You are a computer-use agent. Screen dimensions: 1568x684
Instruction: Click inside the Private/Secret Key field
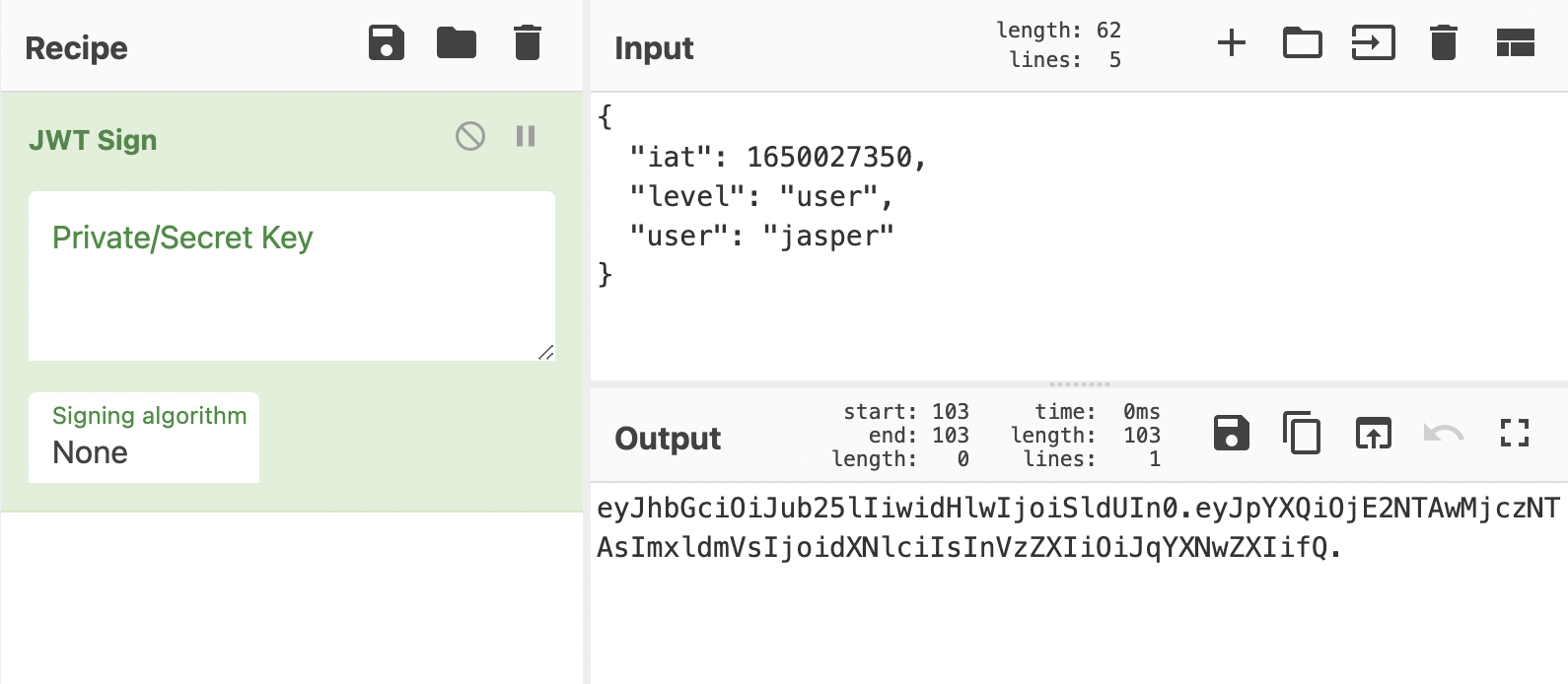coord(291,296)
